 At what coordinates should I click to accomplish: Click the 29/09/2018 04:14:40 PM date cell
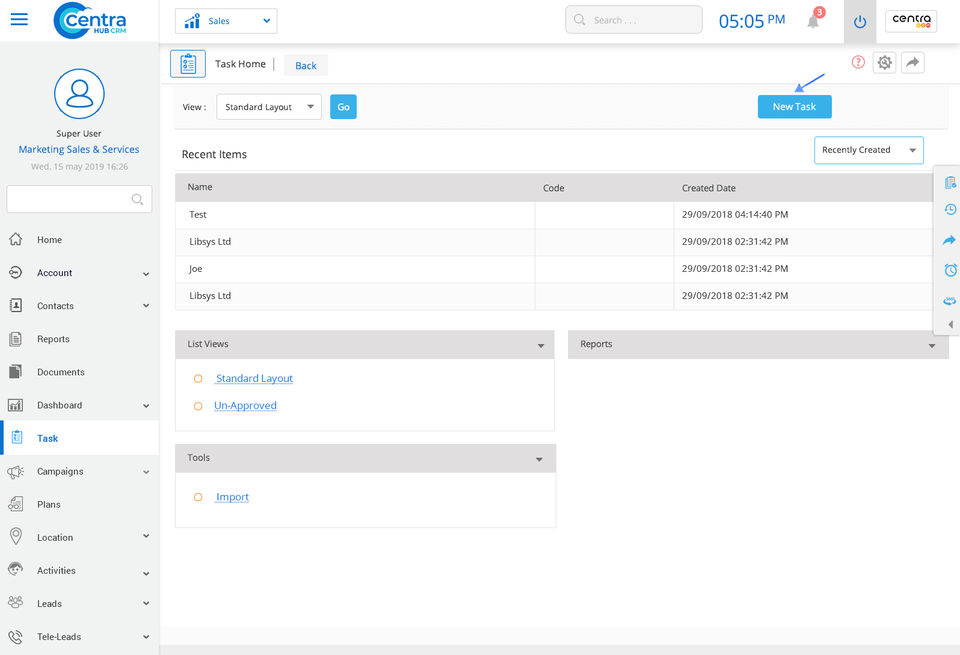pos(735,215)
